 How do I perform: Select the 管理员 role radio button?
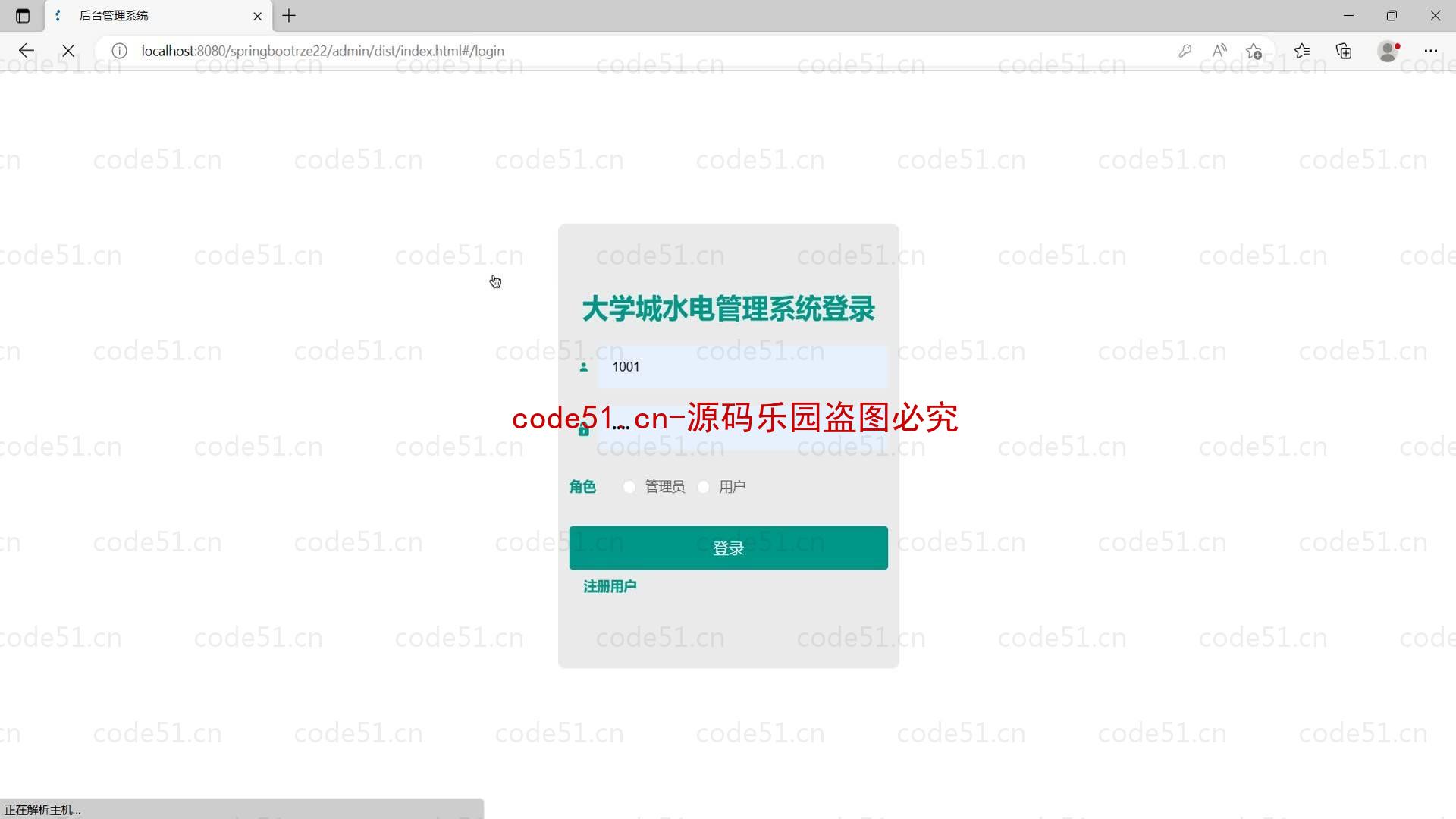[x=629, y=487]
